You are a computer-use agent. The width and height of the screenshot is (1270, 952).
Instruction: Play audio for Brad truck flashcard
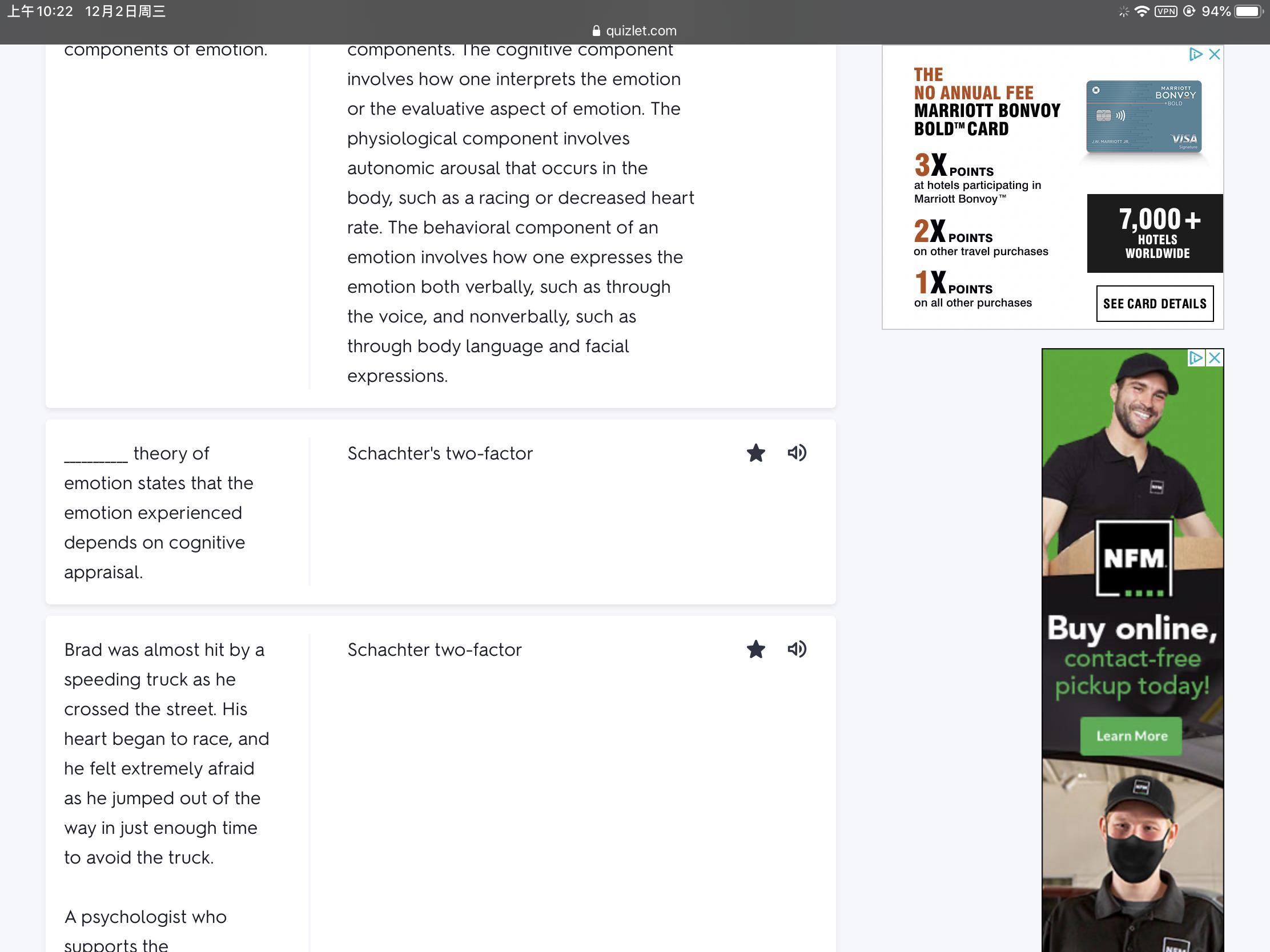[x=797, y=650]
